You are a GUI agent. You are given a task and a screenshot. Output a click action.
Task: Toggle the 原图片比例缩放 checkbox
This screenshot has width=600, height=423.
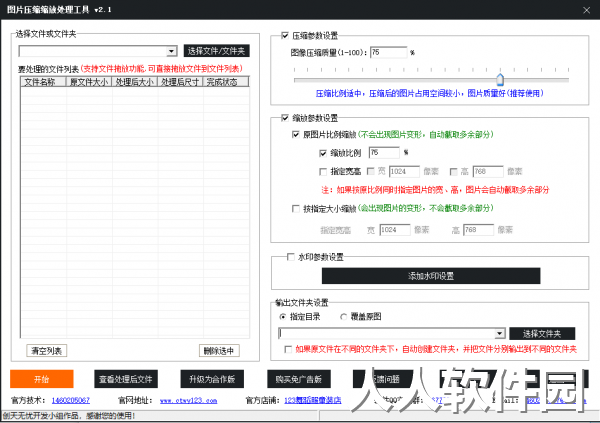[295, 135]
